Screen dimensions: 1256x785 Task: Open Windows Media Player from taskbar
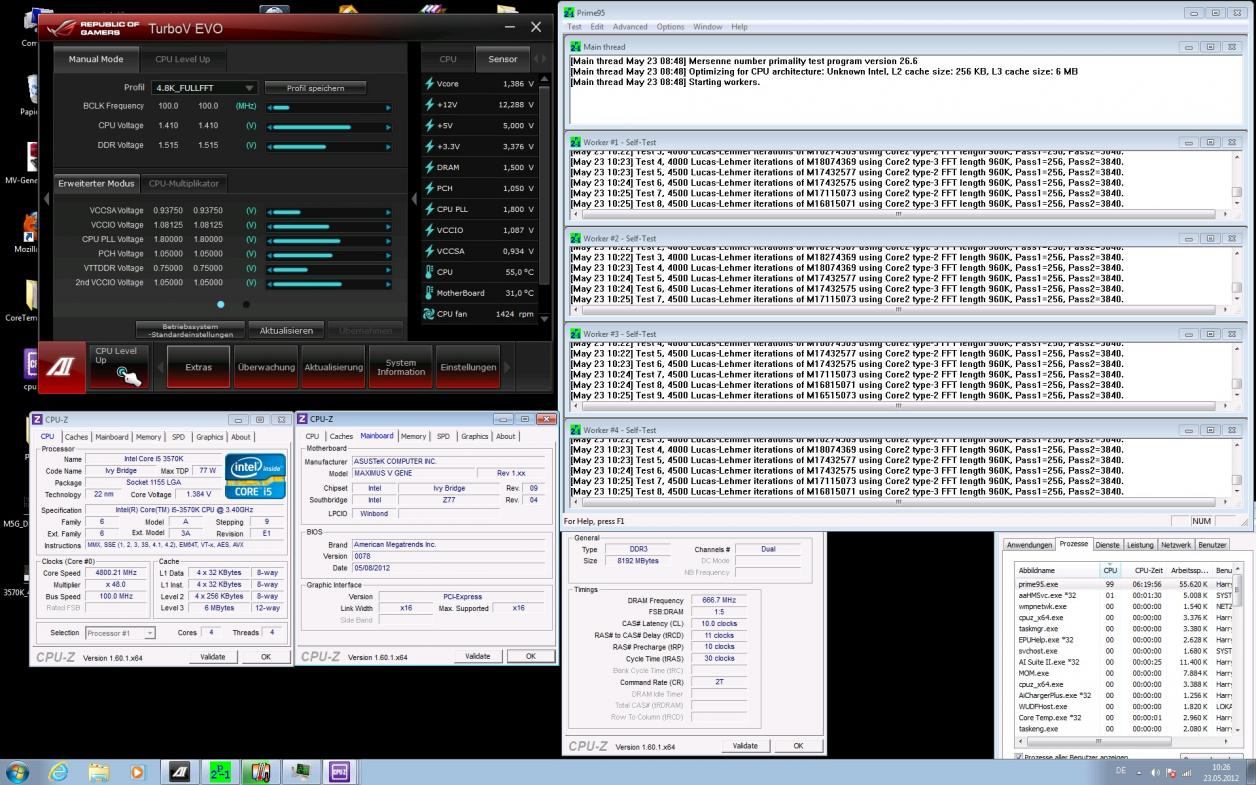pos(139,772)
